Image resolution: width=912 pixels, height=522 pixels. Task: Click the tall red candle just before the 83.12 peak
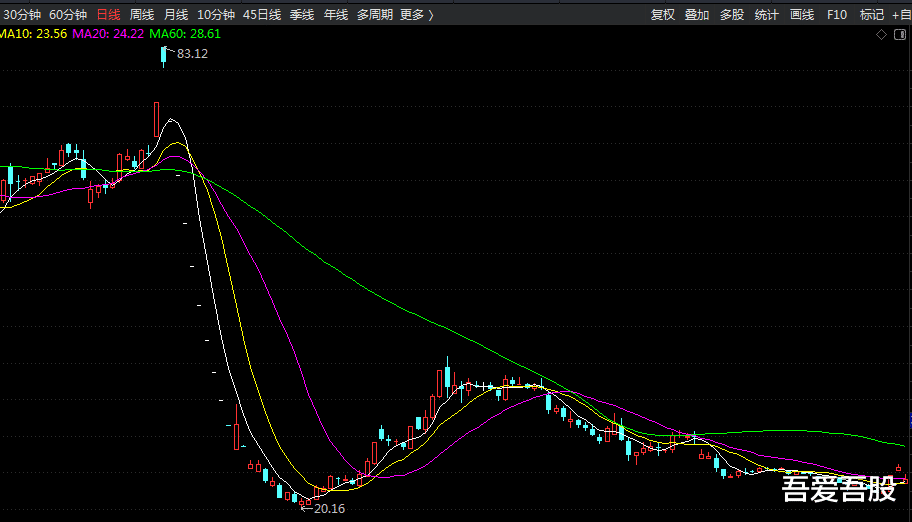pos(156,120)
